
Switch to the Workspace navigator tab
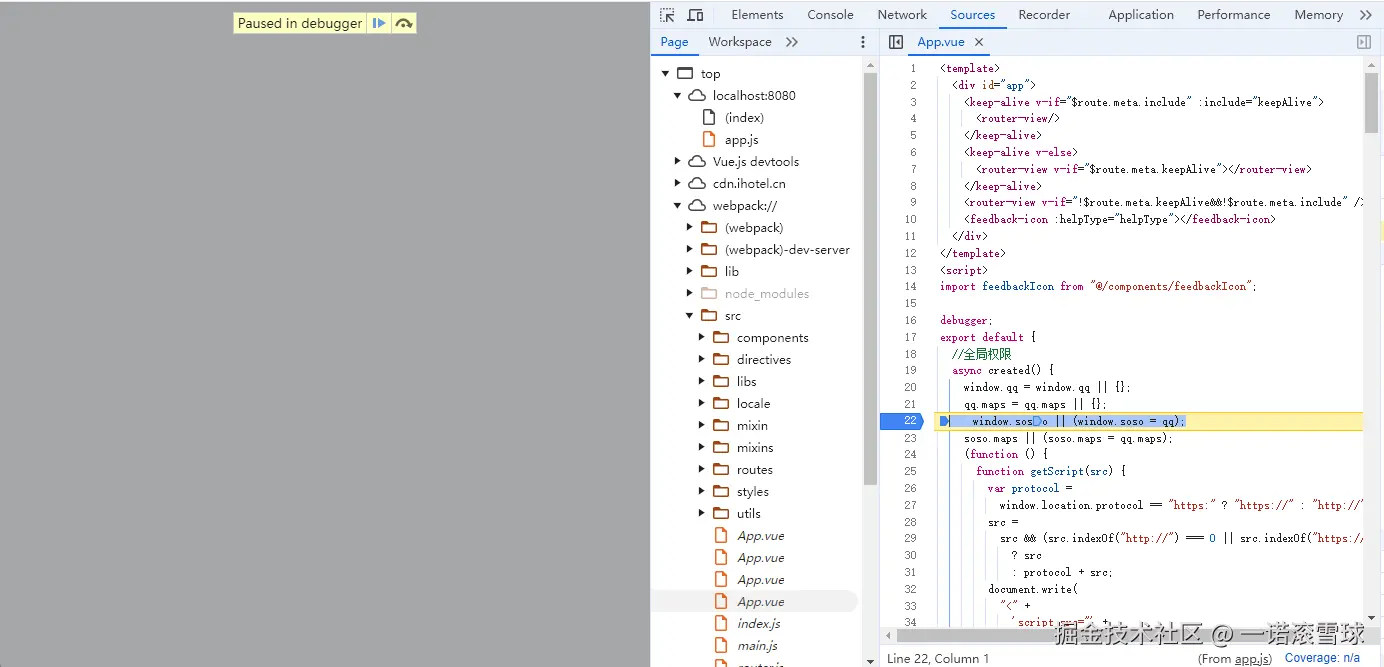click(739, 42)
